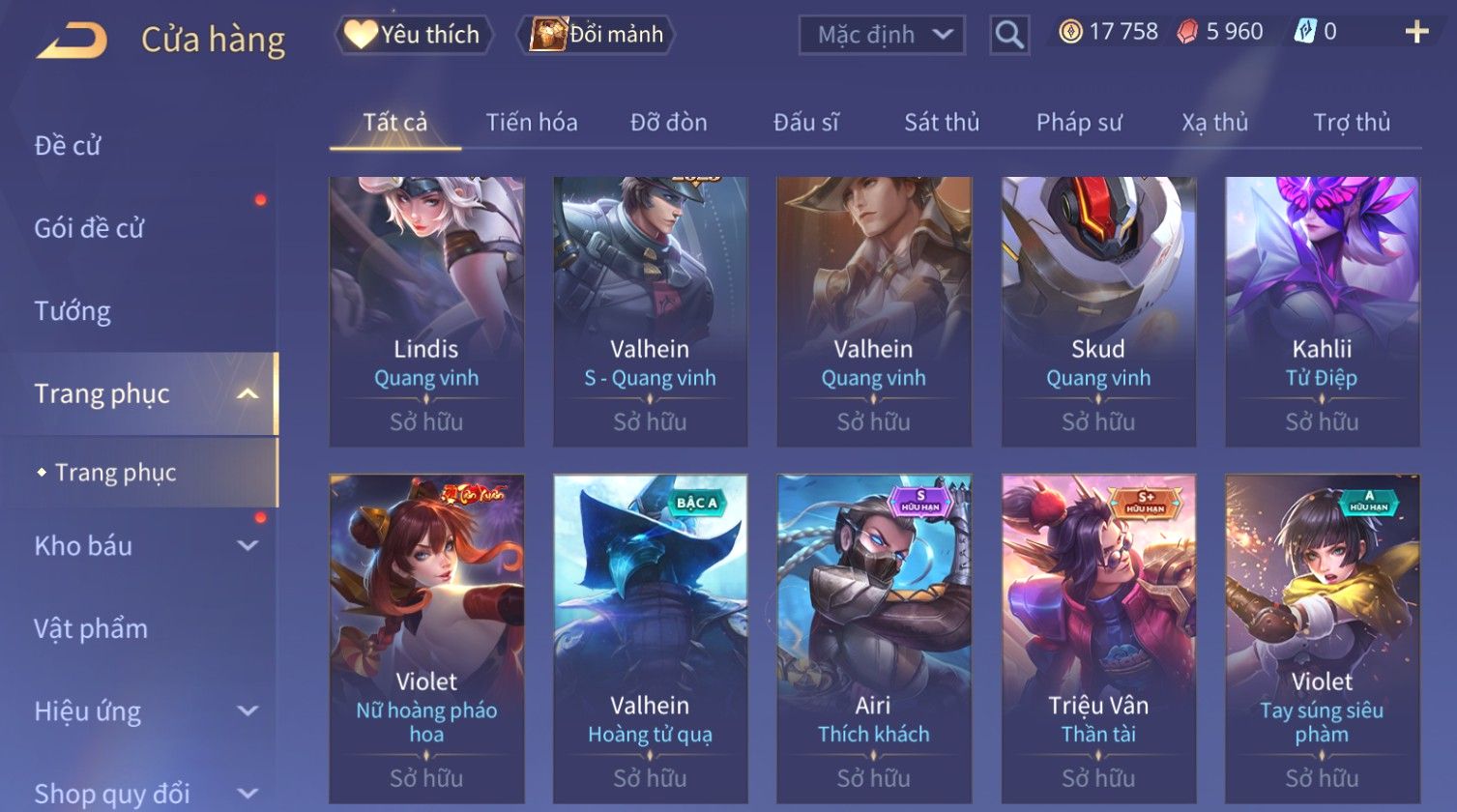Select Triệu Vân Thần tài skin card
This screenshot has width=1457, height=812.
tap(1098, 638)
